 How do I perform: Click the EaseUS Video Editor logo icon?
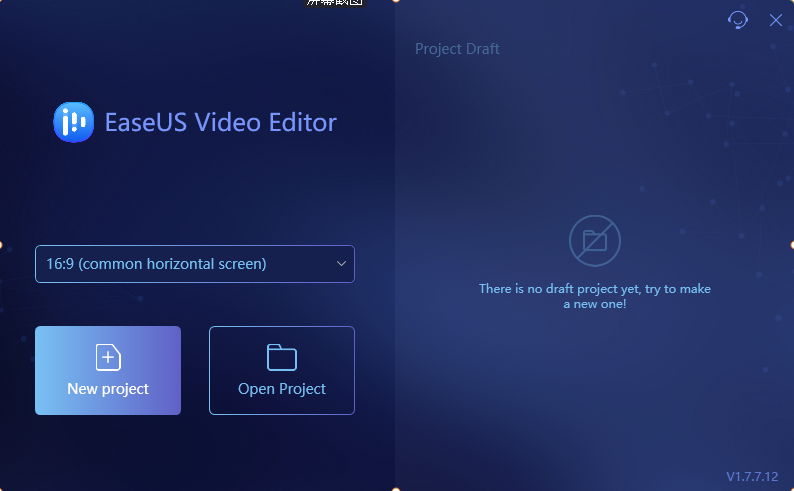pyautogui.click(x=73, y=122)
